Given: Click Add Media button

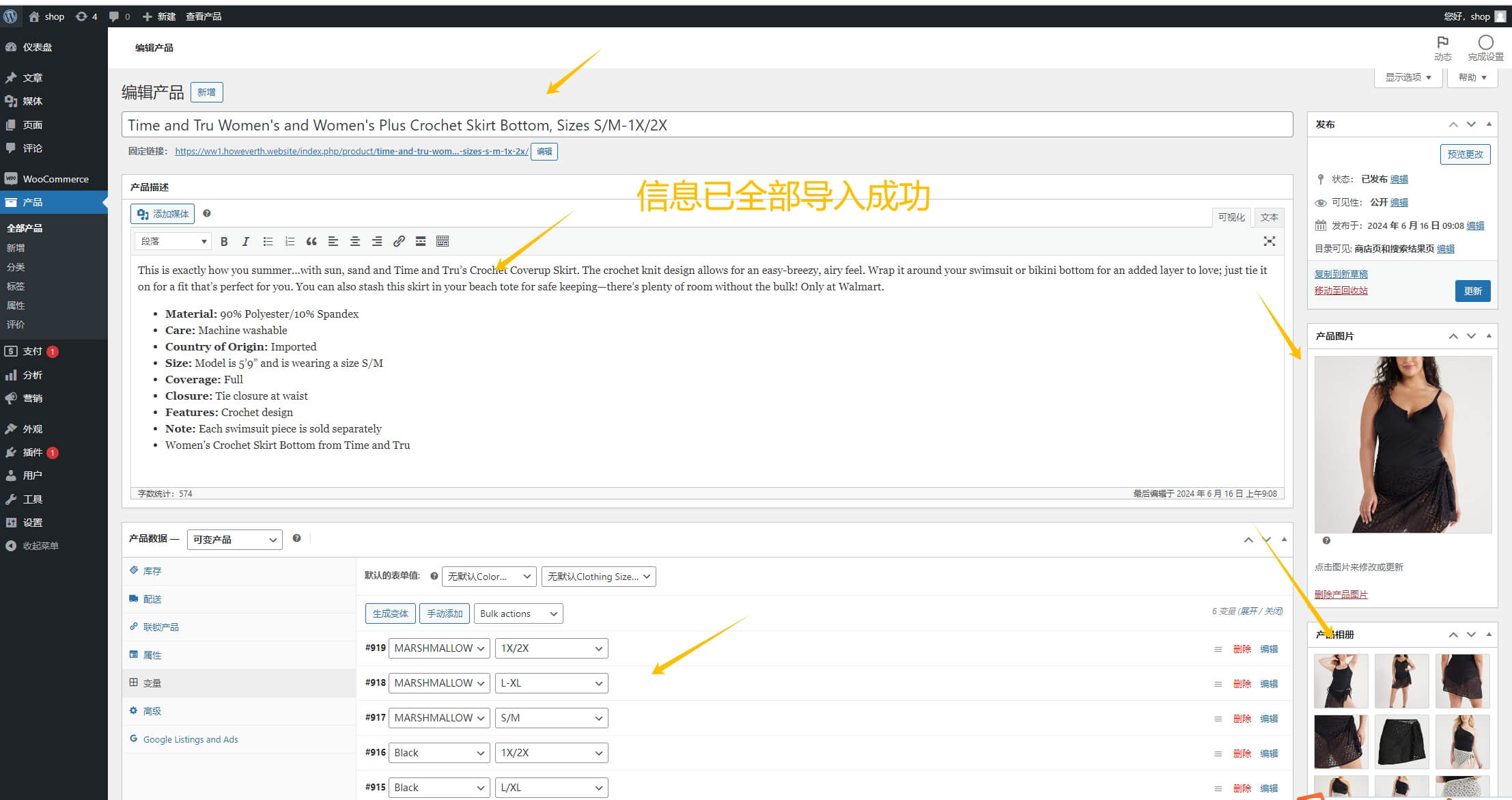Looking at the screenshot, I should 163,214.
